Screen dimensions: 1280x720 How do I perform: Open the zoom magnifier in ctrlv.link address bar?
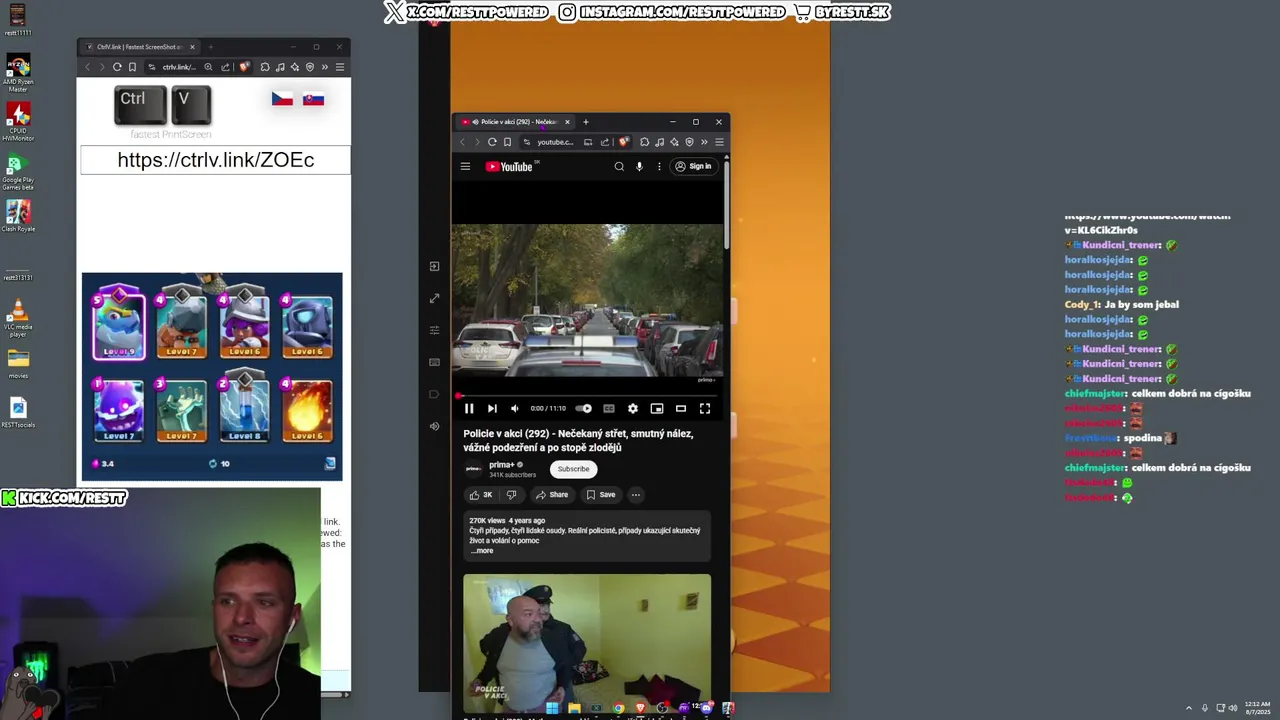point(208,67)
